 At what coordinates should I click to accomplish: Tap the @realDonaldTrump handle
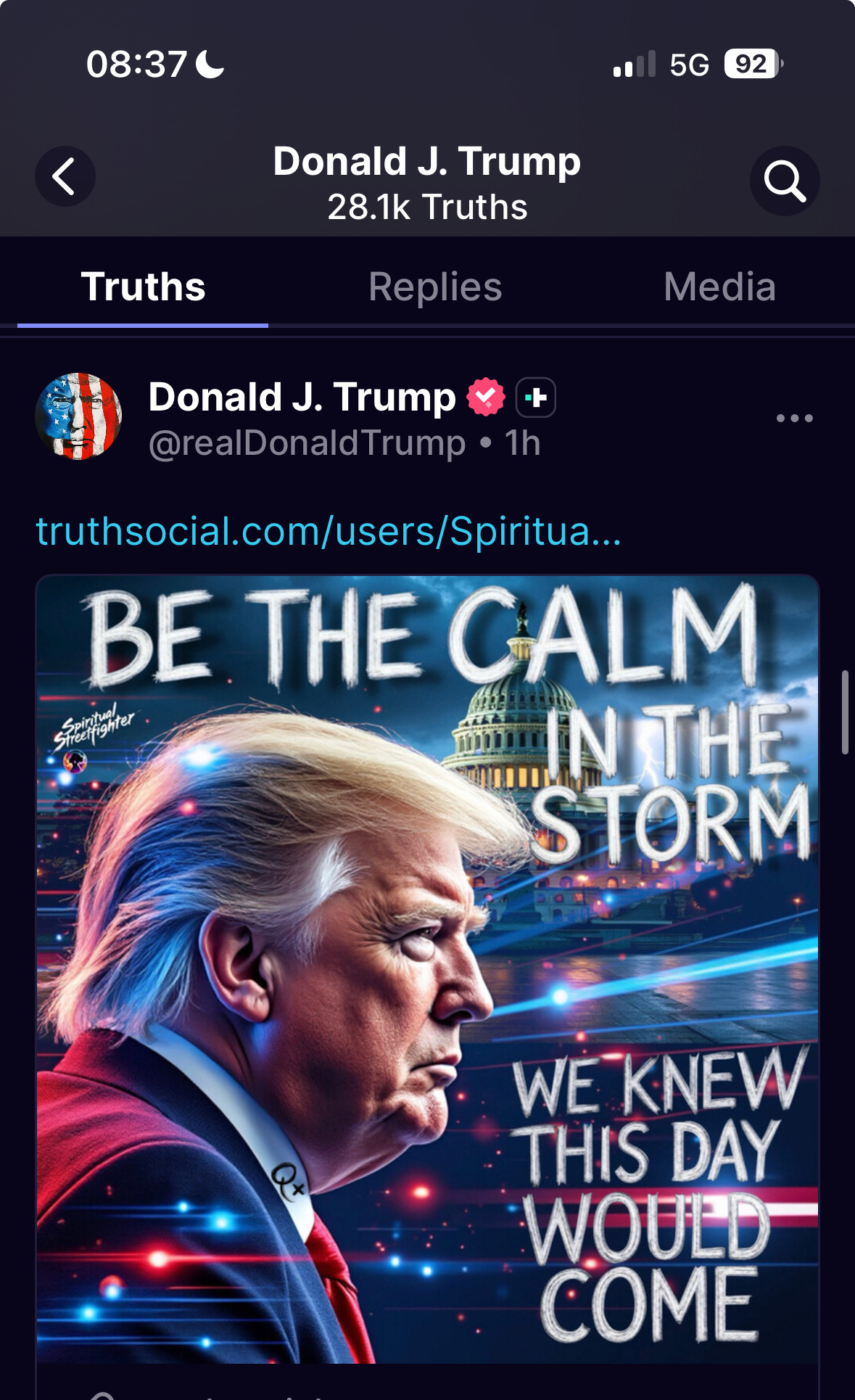pos(307,442)
